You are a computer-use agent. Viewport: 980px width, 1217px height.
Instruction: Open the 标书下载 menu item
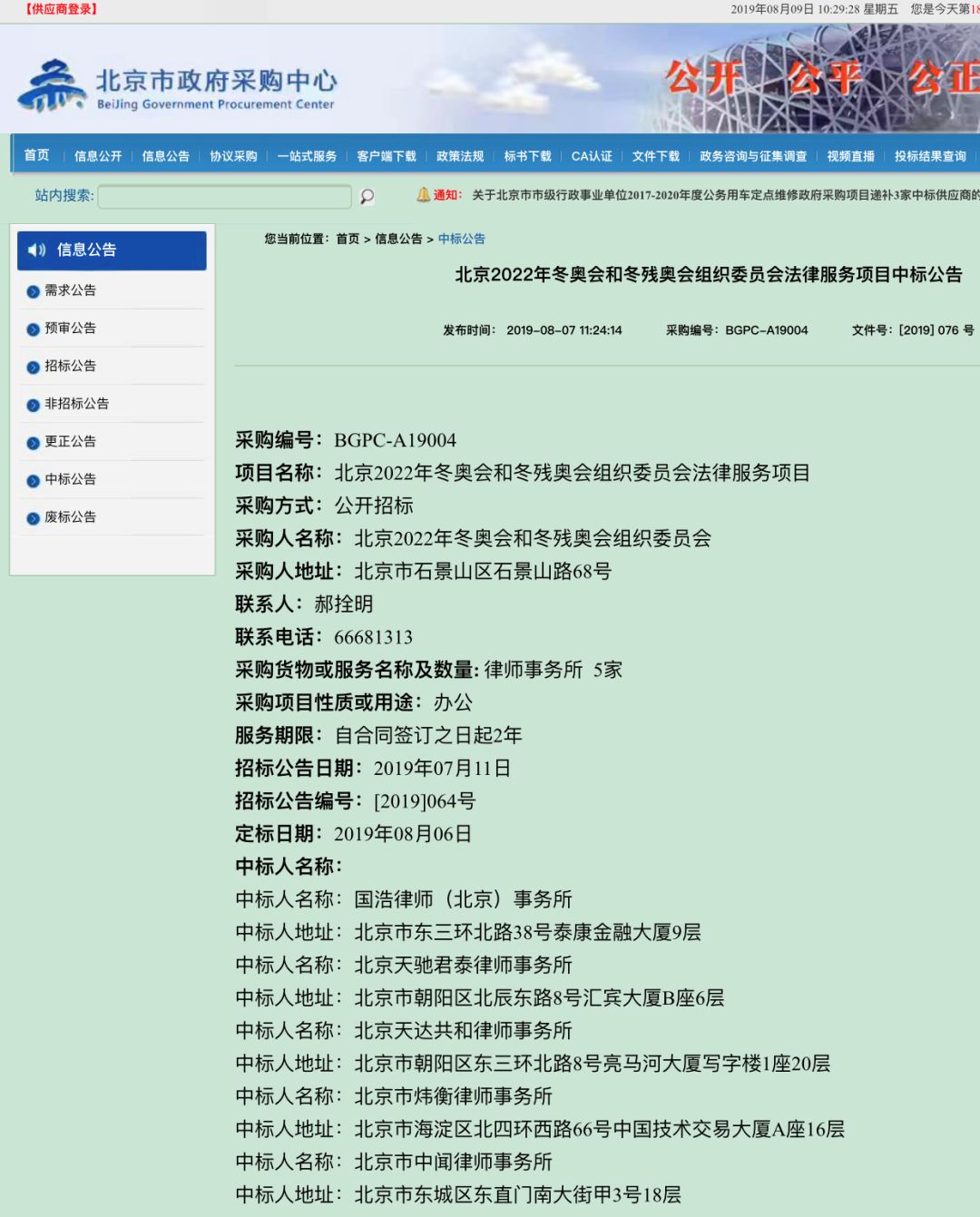click(x=527, y=156)
